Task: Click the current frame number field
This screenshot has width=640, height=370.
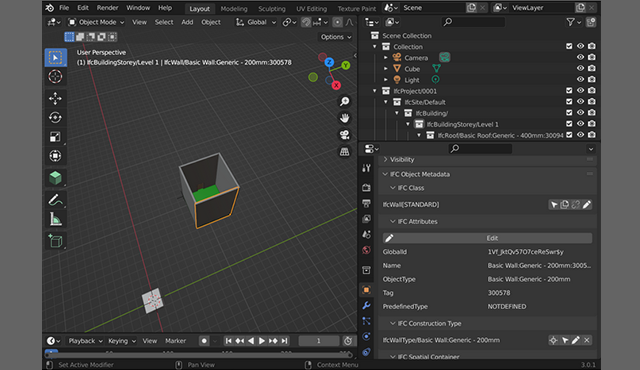Action: pos(319,341)
